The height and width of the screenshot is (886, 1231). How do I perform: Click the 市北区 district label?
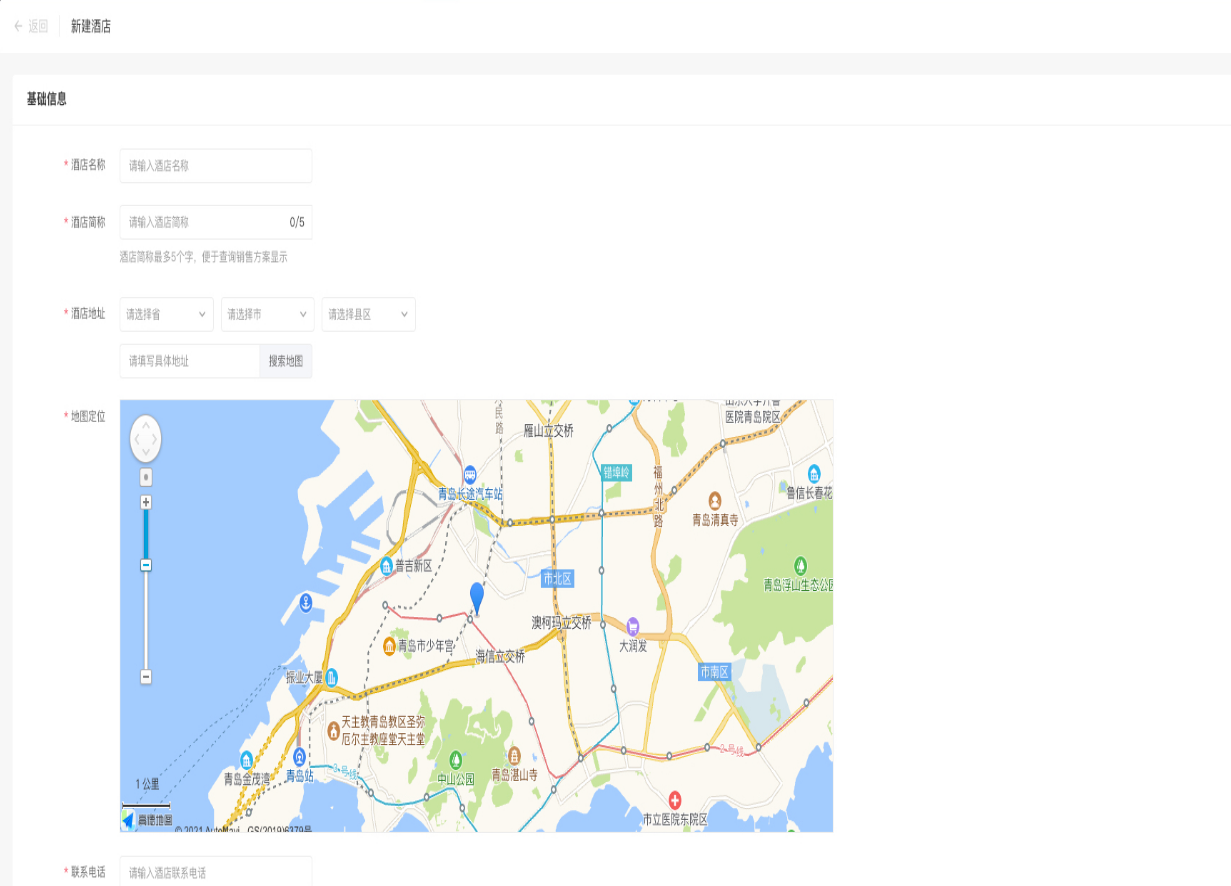(x=557, y=579)
